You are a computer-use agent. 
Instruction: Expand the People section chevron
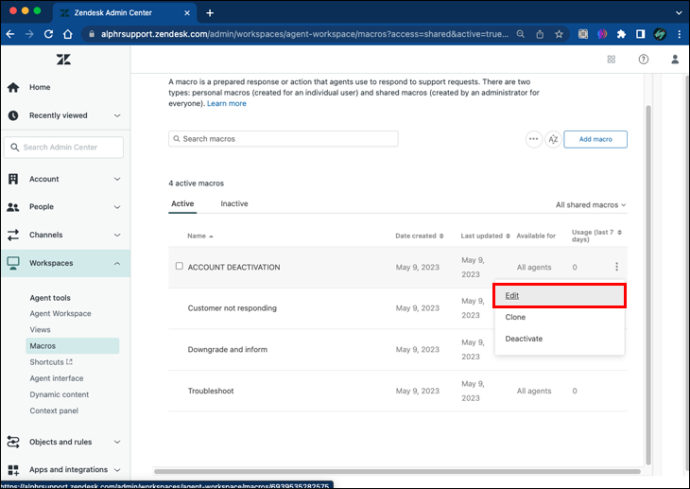[117, 207]
